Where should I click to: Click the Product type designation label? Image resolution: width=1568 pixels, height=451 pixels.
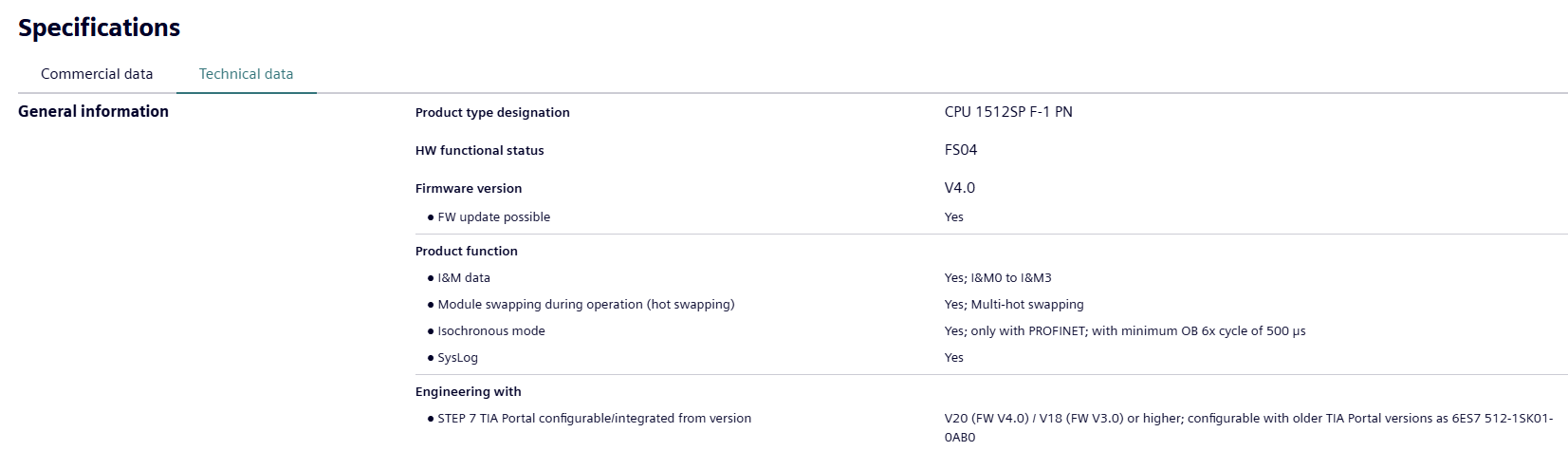coord(492,112)
